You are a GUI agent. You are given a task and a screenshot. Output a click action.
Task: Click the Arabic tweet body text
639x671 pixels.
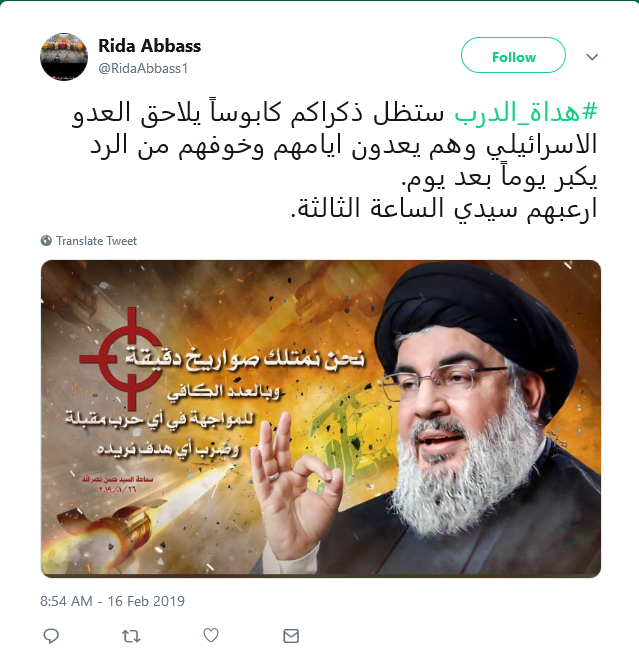pyautogui.click(x=334, y=161)
